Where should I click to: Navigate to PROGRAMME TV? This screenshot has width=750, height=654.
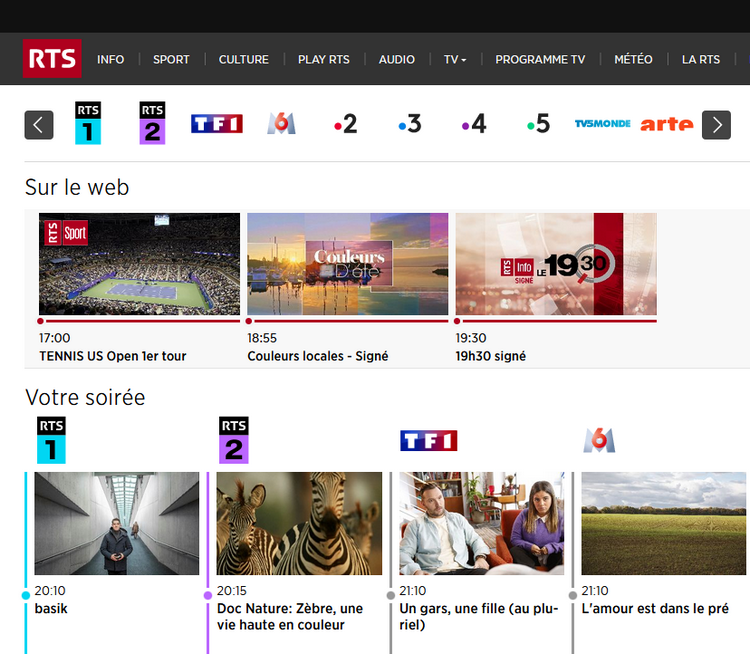(x=540, y=59)
